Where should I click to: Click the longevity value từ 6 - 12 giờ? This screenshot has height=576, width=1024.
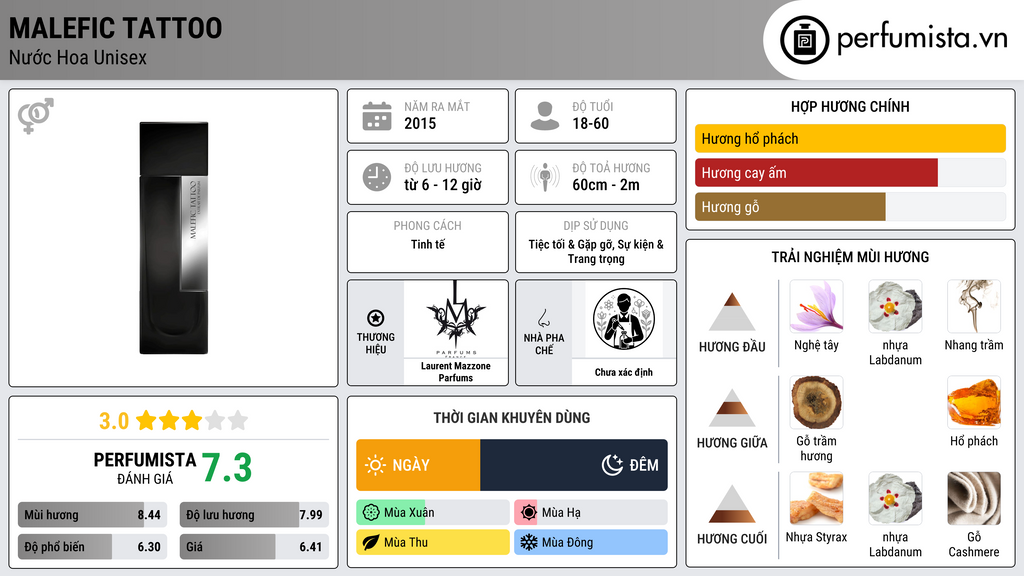coord(443,185)
